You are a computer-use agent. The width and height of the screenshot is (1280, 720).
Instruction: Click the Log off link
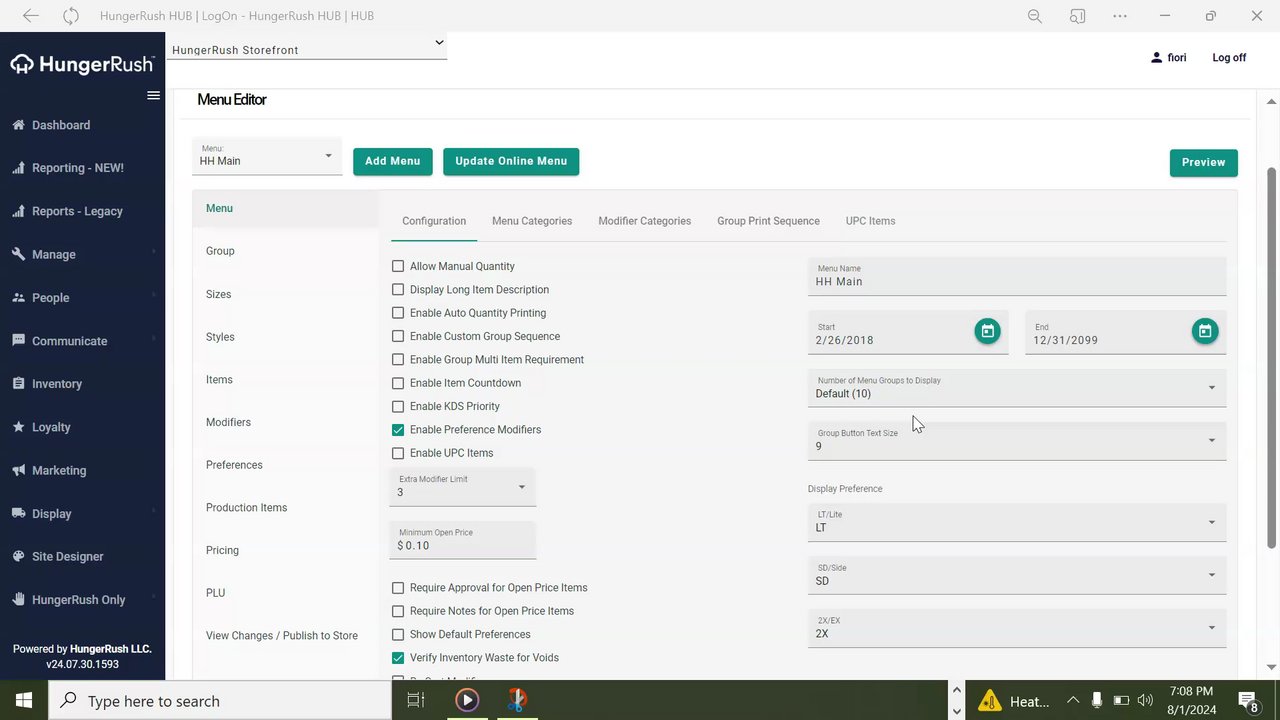1229,58
